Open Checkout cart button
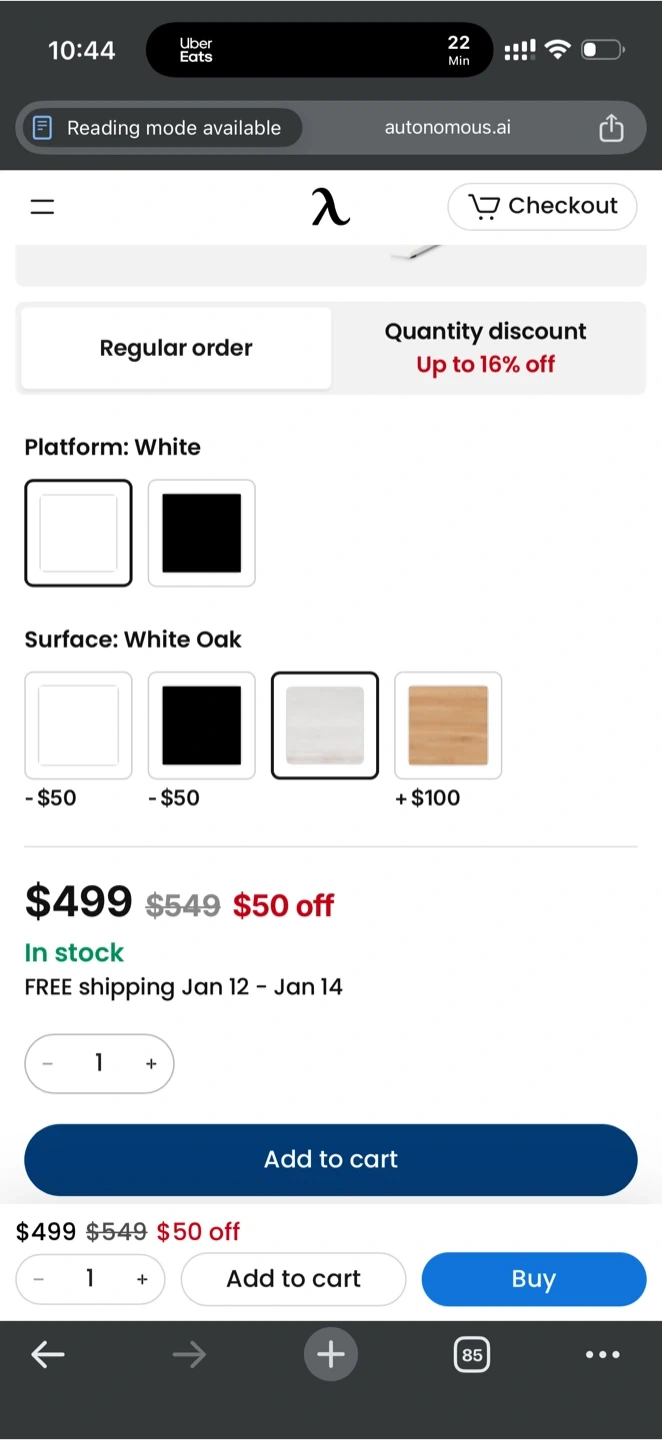Viewport: 662px width, 1440px height. tap(542, 206)
